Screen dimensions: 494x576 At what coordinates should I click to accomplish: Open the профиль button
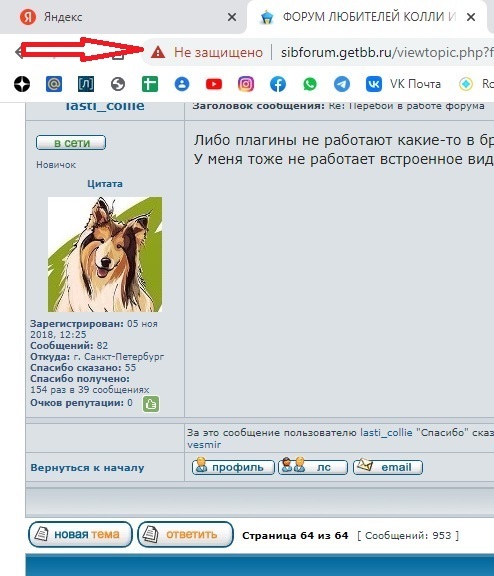[x=233, y=467]
